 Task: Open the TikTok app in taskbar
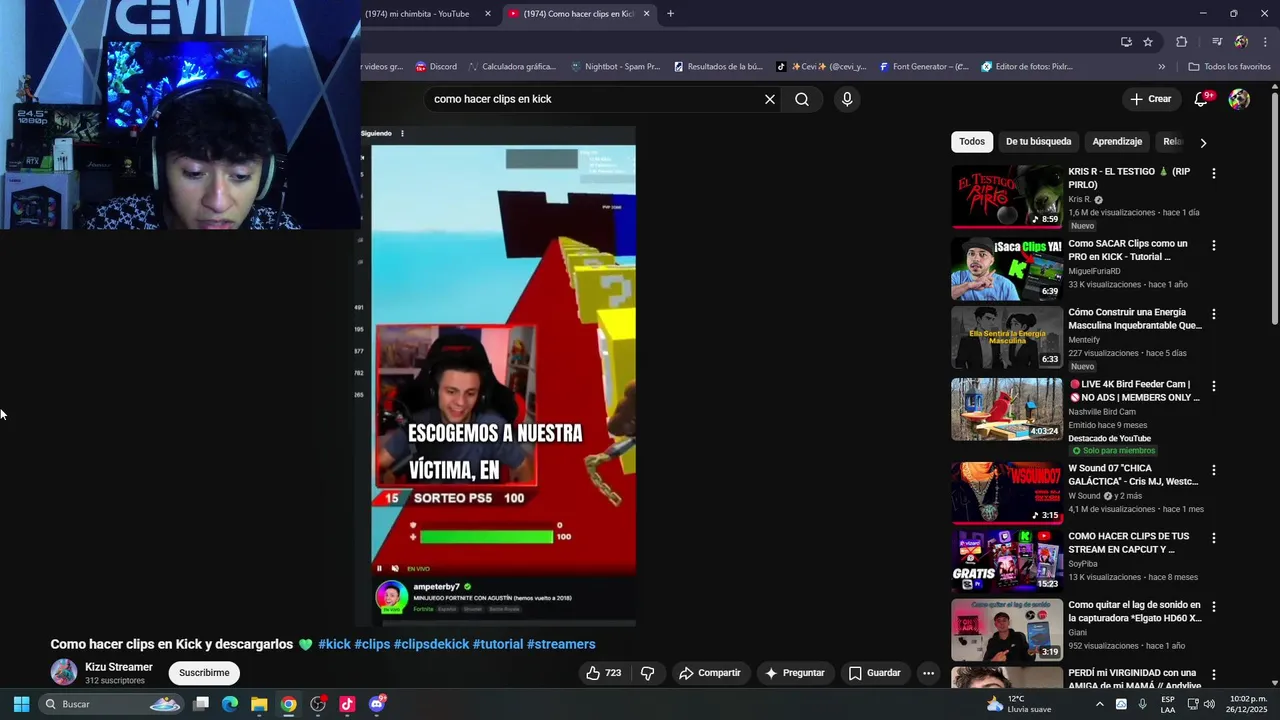tap(347, 704)
